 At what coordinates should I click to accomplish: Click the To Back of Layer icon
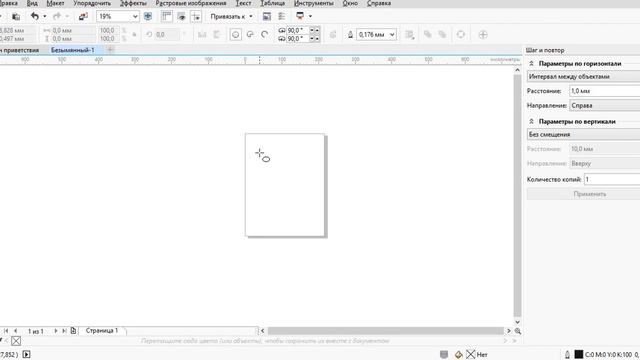click(442, 35)
